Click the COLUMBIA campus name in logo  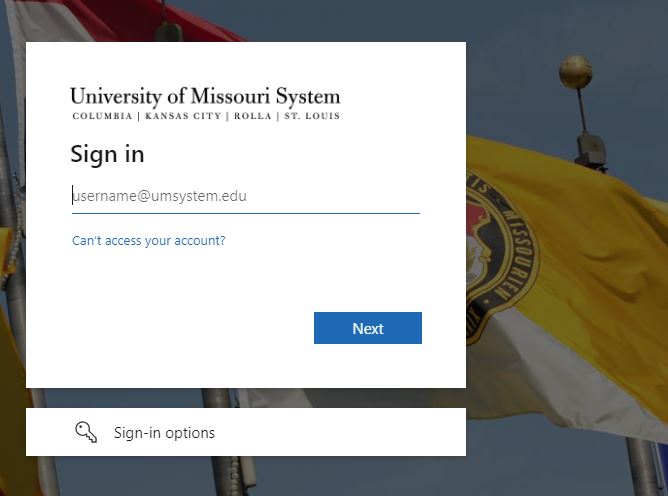pyautogui.click(x=102, y=116)
